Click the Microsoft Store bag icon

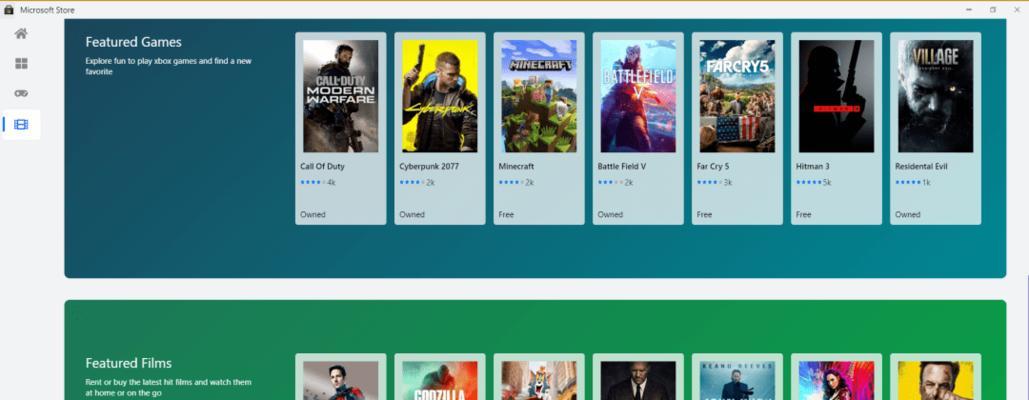tap(9, 10)
